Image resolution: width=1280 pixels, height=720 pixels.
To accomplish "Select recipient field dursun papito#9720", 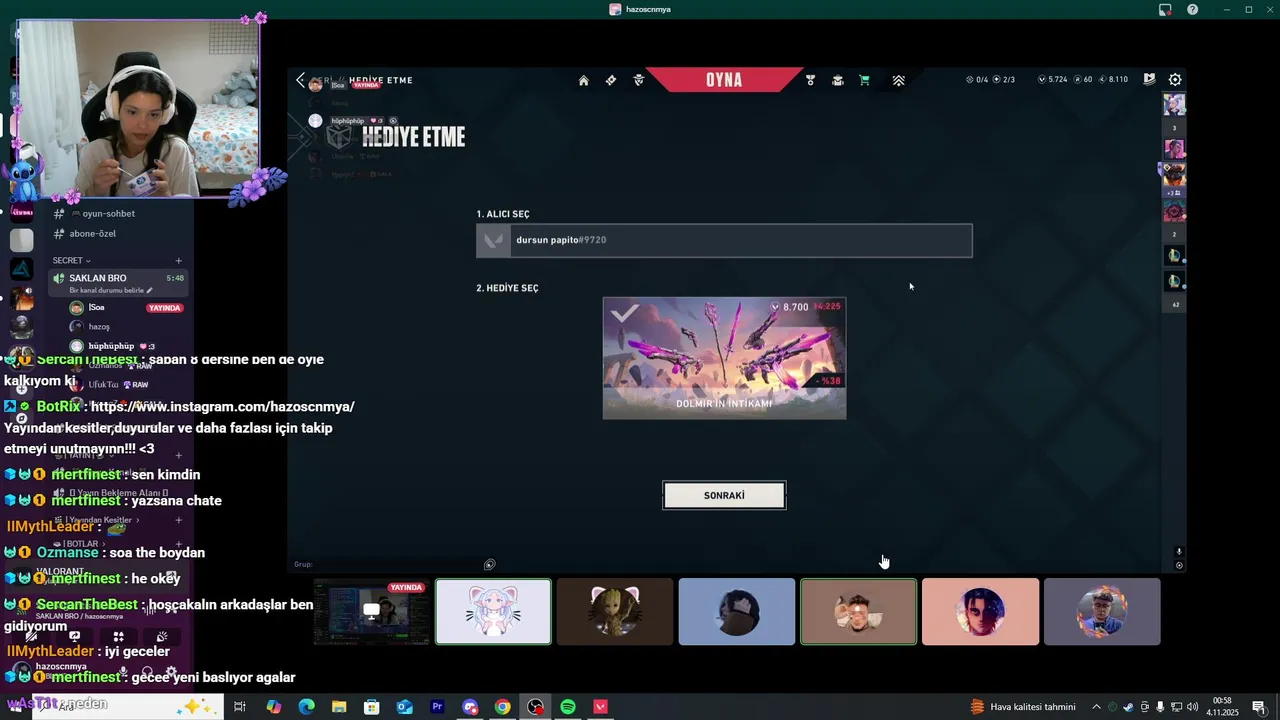I will point(724,240).
